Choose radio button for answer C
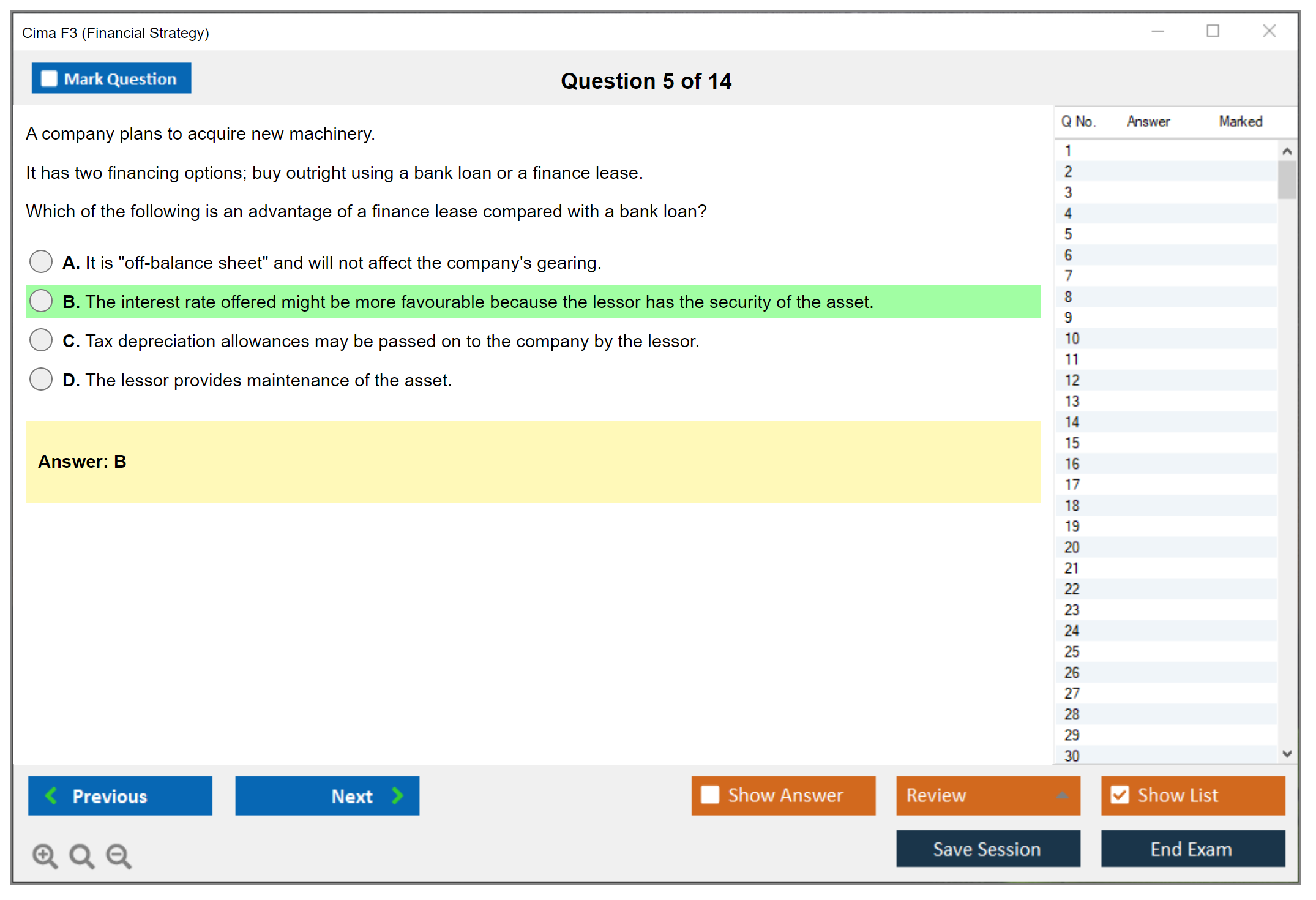 pyautogui.click(x=41, y=340)
